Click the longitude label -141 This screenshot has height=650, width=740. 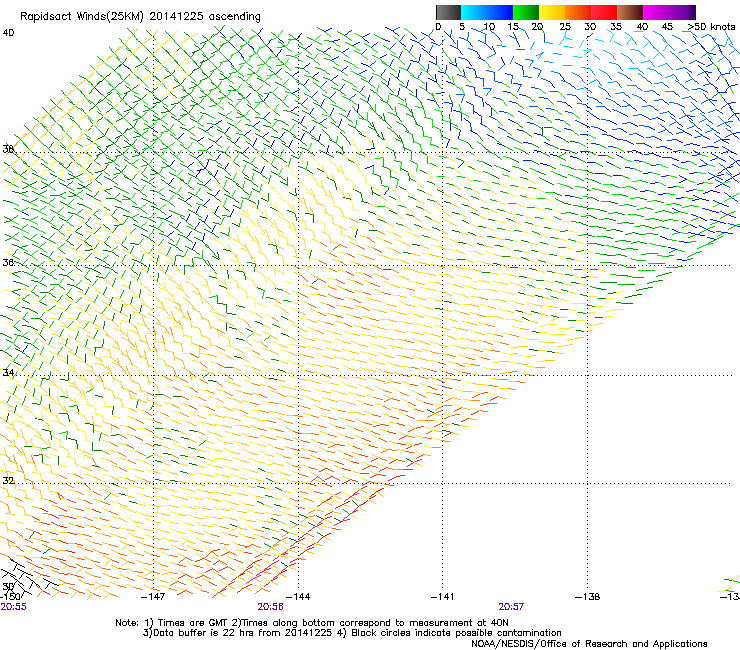pos(442,597)
